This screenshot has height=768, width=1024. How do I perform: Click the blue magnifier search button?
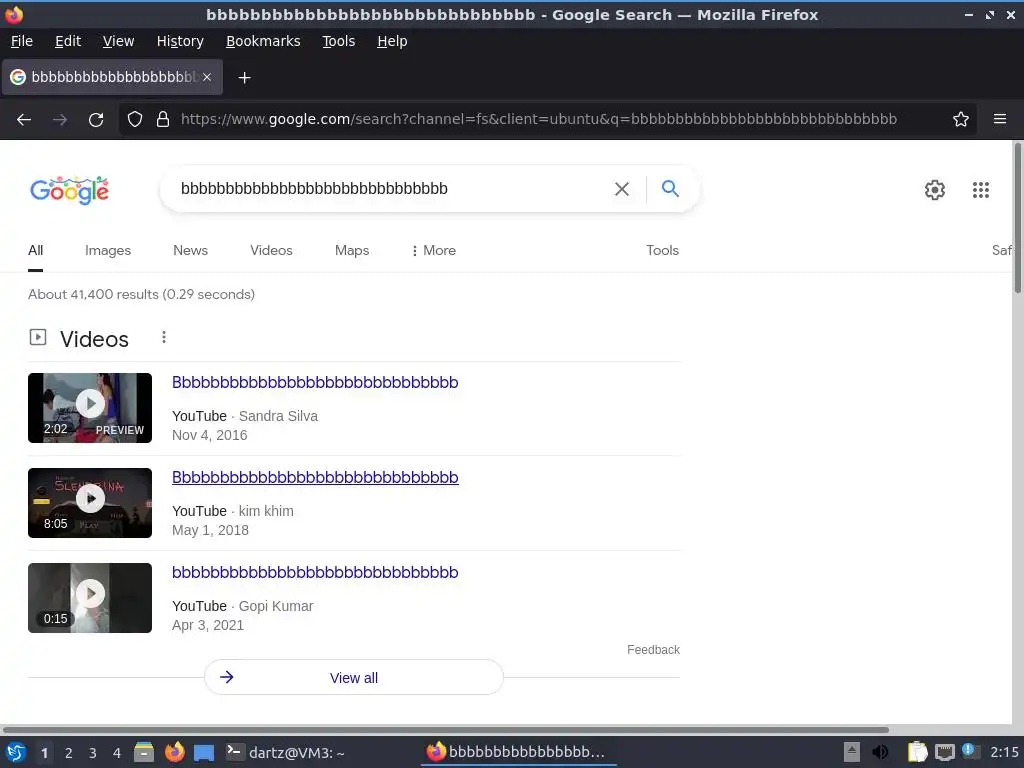[x=670, y=189]
